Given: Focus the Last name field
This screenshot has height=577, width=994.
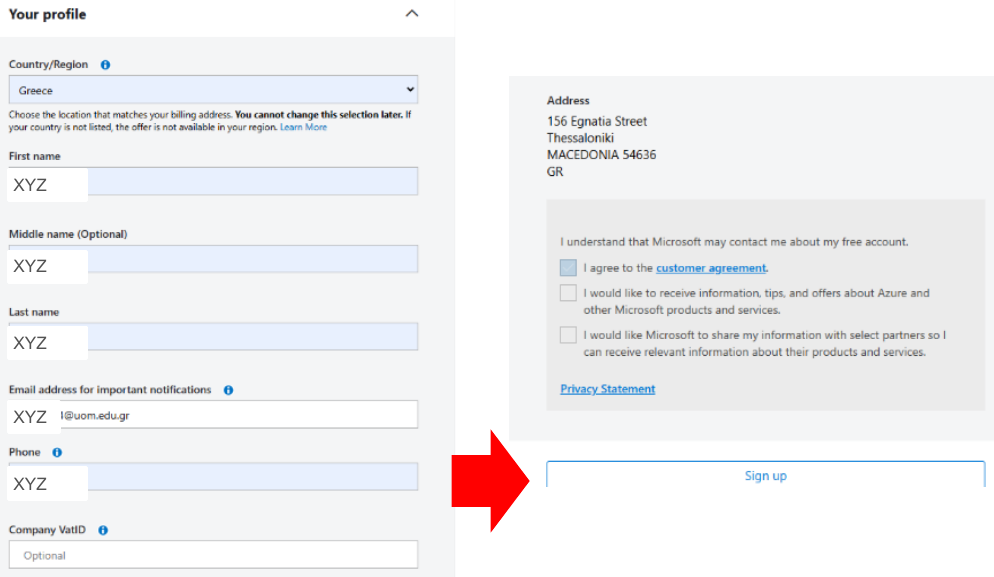Looking at the screenshot, I should pyautogui.click(x=213, y=337).
